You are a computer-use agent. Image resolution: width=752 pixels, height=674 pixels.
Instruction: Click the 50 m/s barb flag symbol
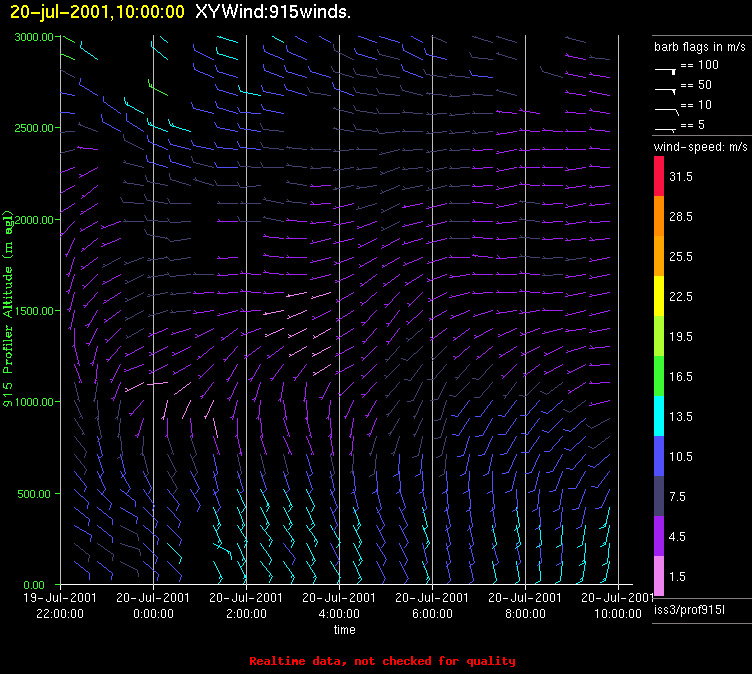pyautogui.click(x=666, y=88)
